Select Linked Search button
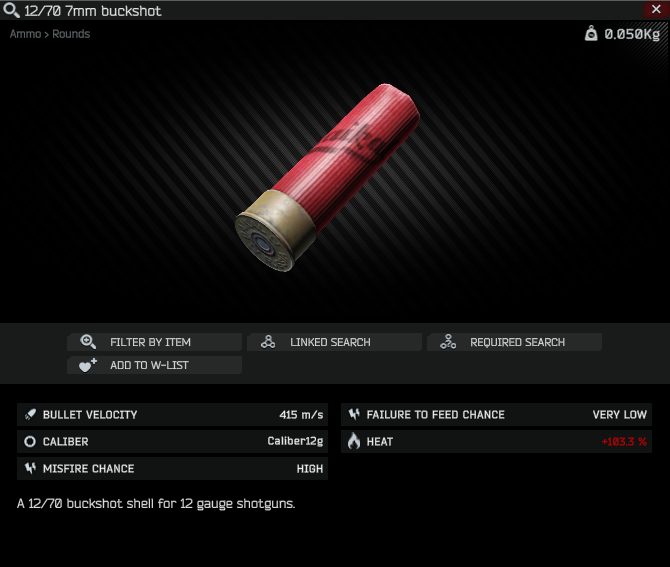Image resolution: width=670 pixels, height=567 pixels. point(334,342)
